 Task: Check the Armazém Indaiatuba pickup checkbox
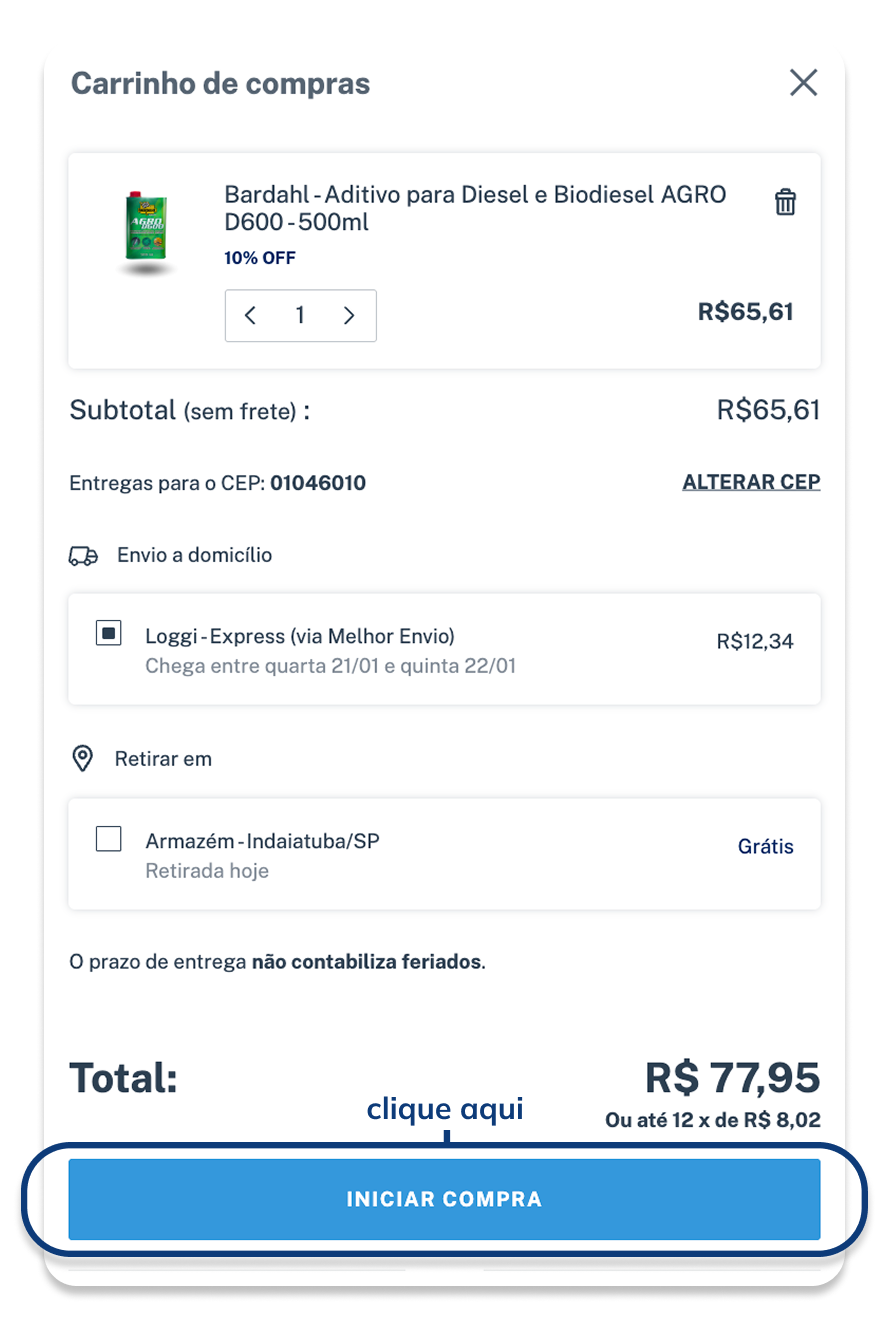(x=109, y=839)
